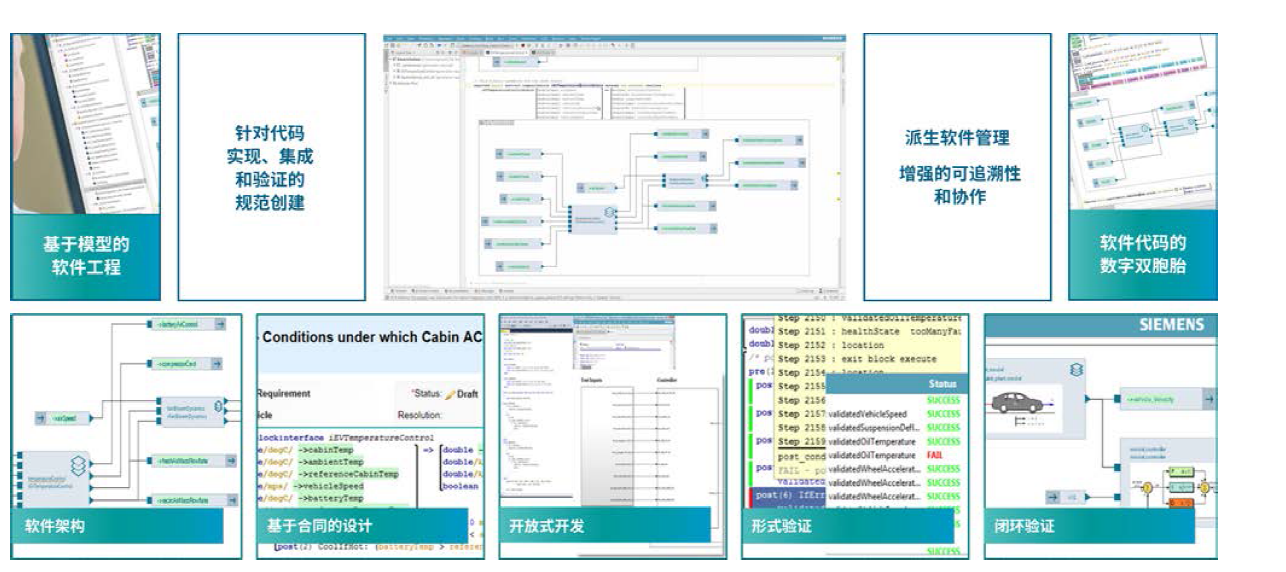Click the pencil Draft status icon

450,394
